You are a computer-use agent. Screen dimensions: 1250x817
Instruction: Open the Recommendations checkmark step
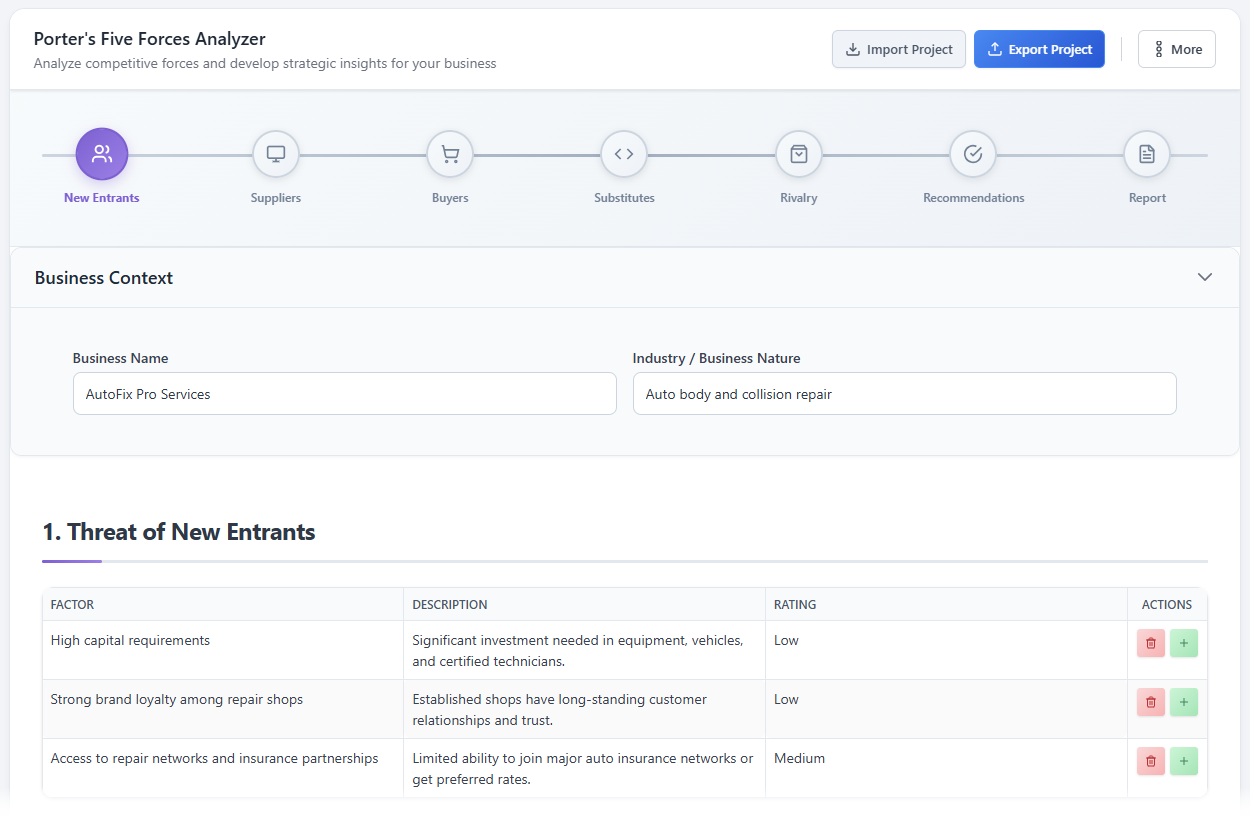click(973, 154)
